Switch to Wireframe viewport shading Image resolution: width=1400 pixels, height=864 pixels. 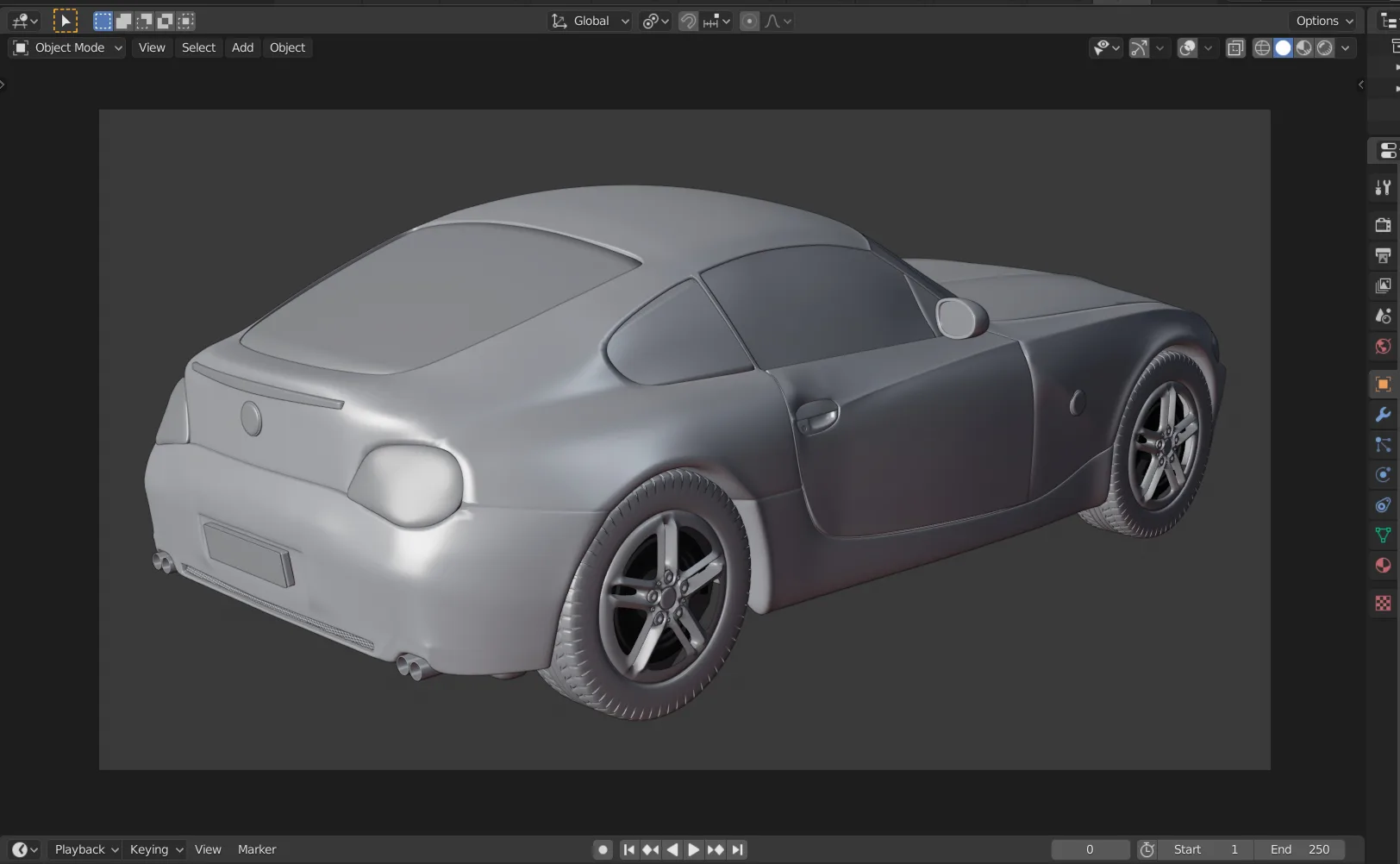[1262, 48]
